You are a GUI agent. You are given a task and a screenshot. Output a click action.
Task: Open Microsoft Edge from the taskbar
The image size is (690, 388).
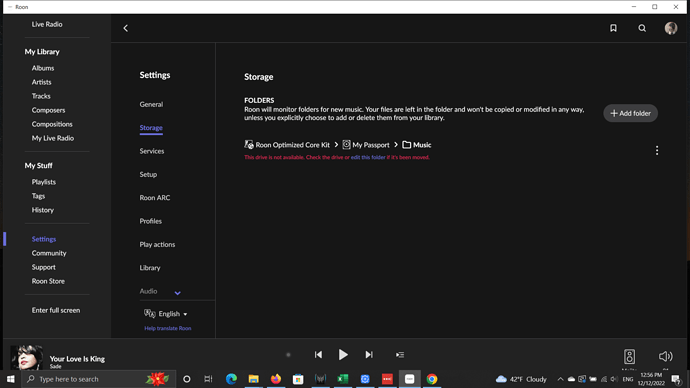[231, 379]
